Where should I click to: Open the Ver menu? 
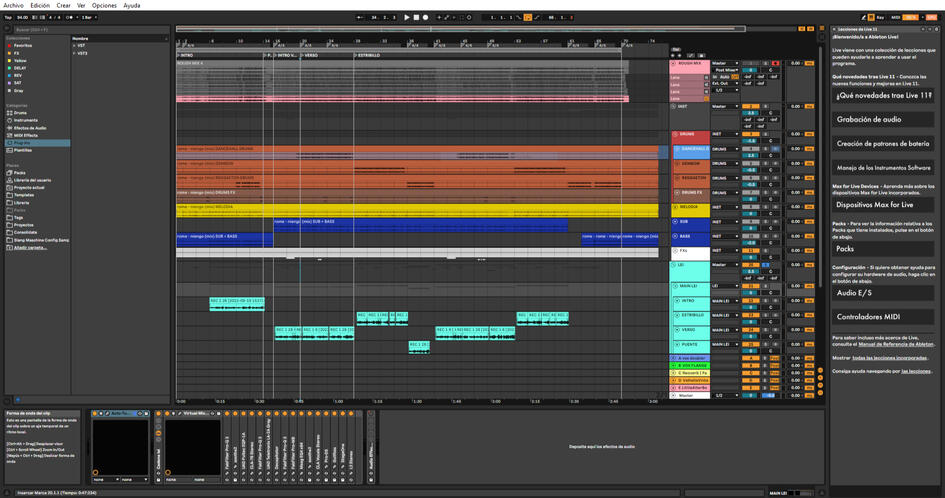tap(81, 5)
